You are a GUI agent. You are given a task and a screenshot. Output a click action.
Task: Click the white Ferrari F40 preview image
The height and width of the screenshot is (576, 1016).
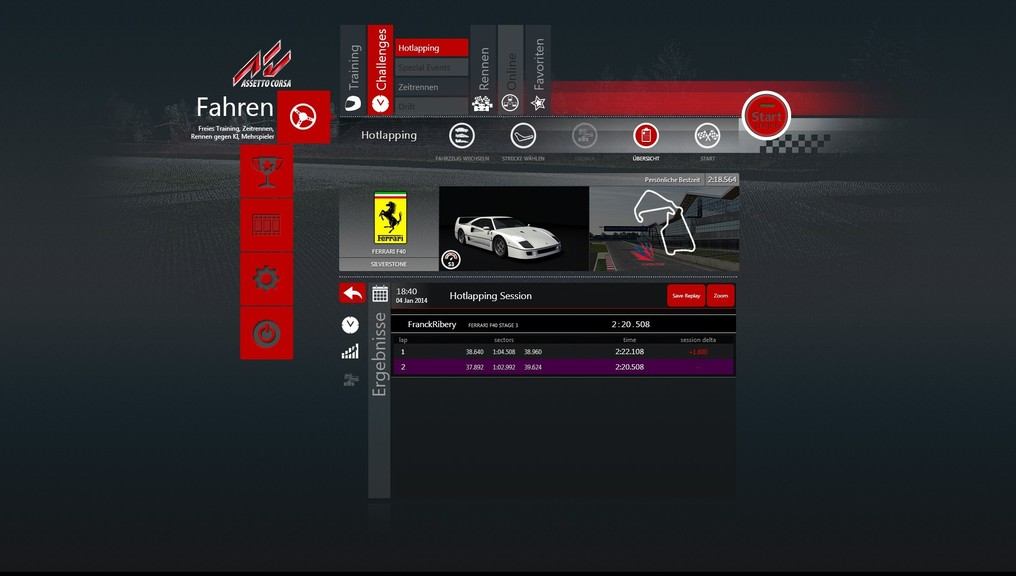tap(514, 229)
